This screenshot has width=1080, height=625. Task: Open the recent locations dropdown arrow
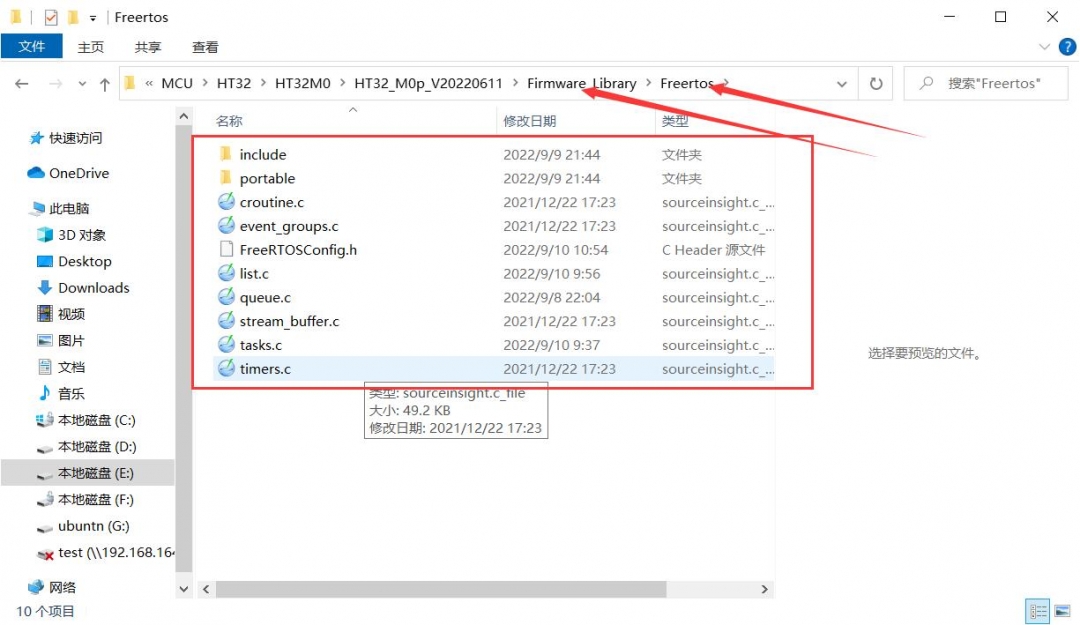pyautogui.click(x=82, y=84)
